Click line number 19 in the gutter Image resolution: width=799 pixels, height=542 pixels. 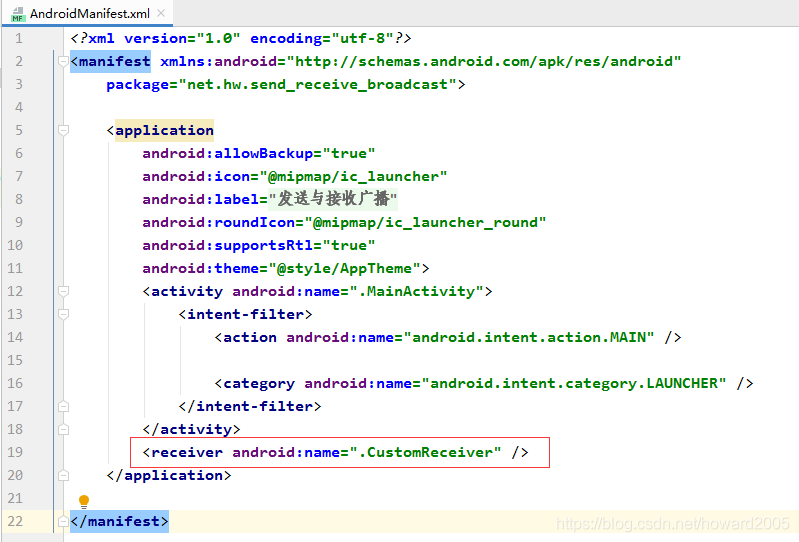(15, 452)
